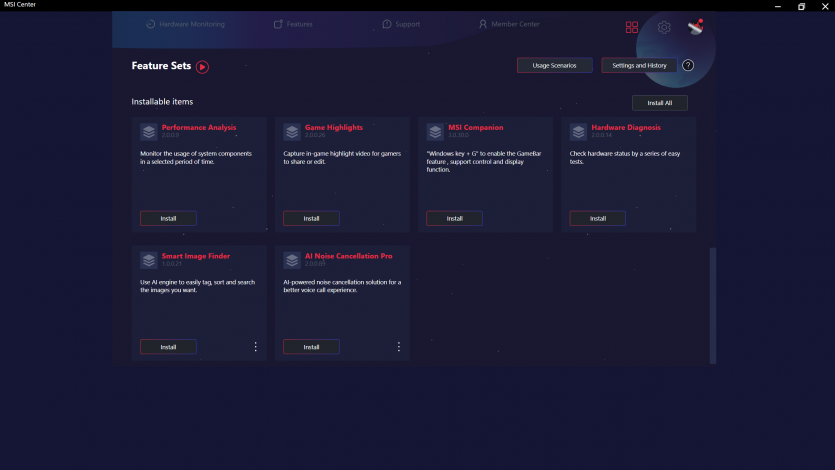Open the settings gear icon
Screen dimensions: 835x470
664,28
